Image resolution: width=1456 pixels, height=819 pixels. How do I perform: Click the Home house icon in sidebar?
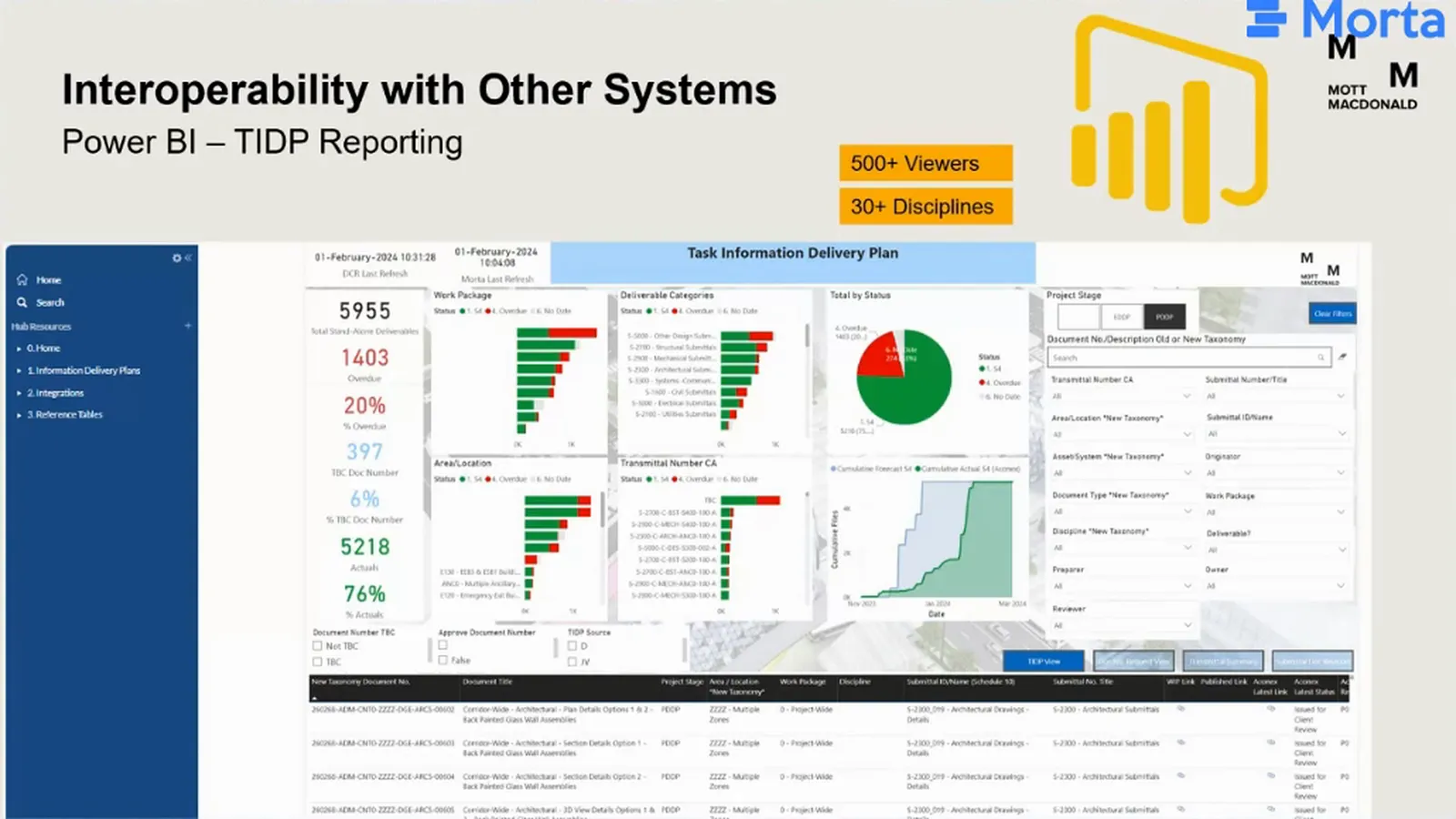[23, 280]
